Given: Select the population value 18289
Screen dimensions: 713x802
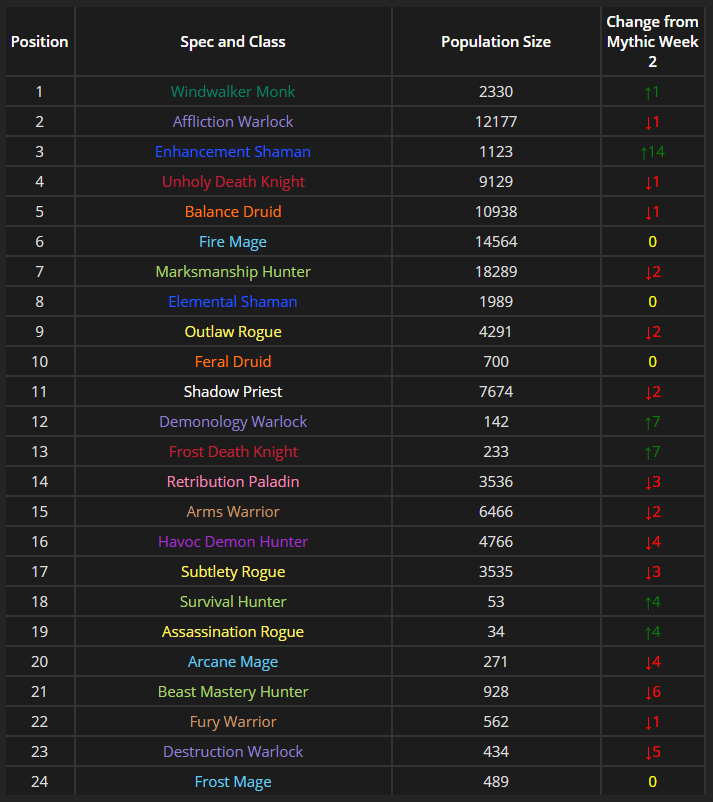Looking at the screenshot, I should pyautogui.click(x=495, y=272).
